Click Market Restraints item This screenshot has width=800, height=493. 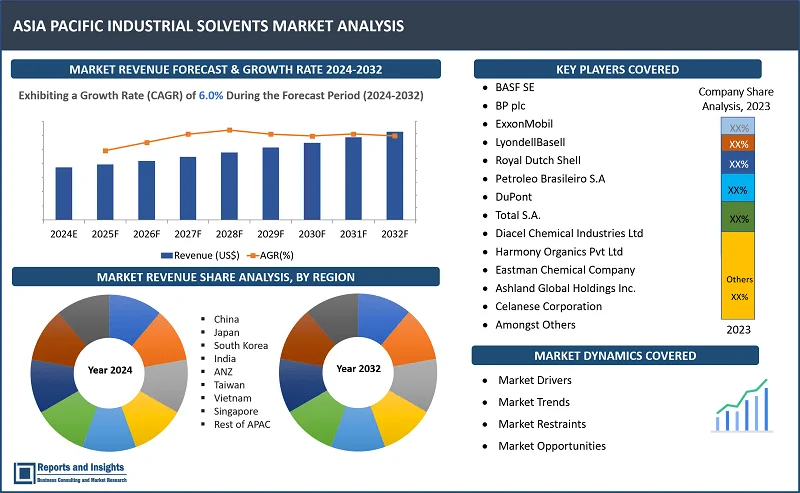point(542,424)
